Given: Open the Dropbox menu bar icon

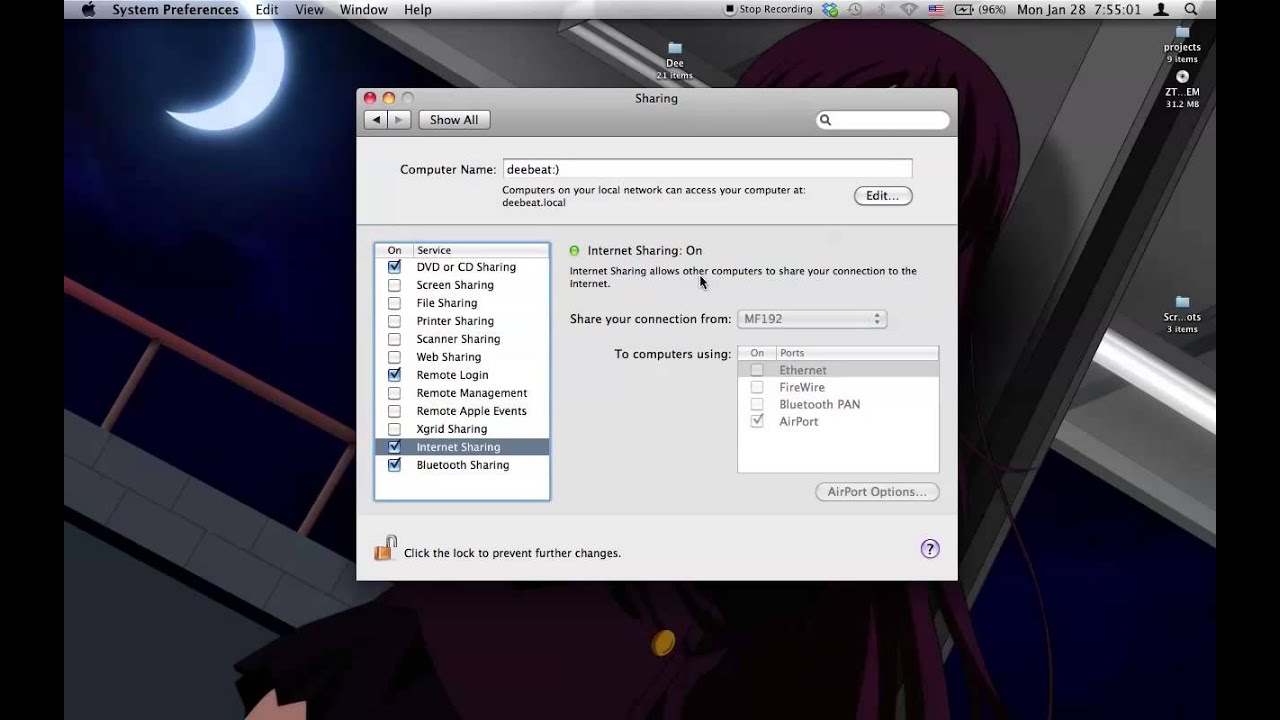Looking at the screenshot, I should point(830,10).
